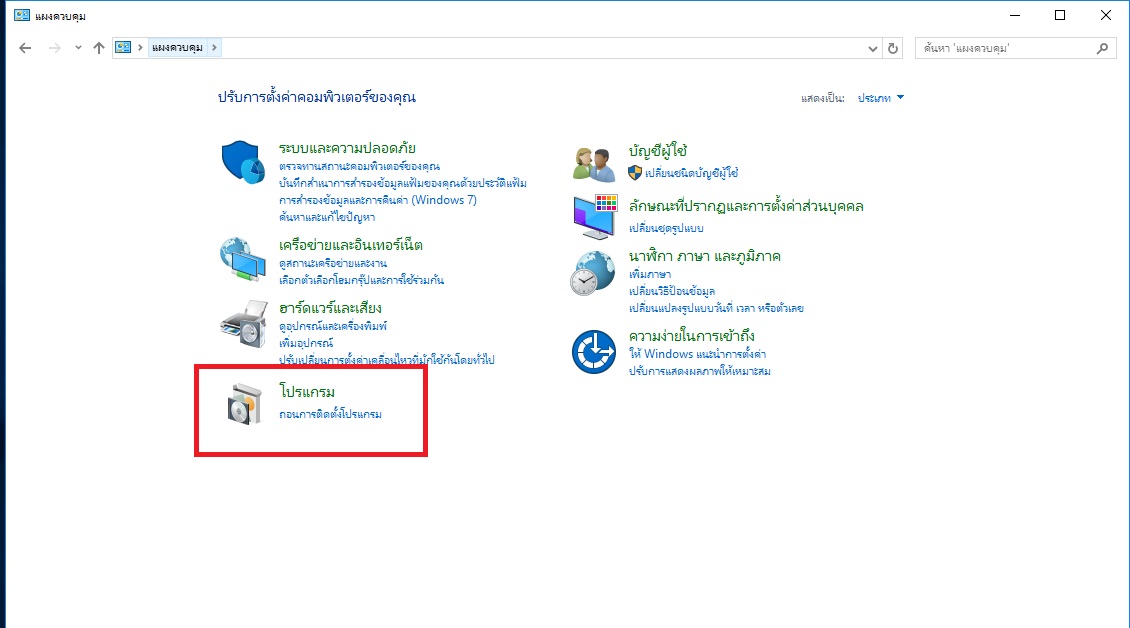
Task: Click the search magnifier icon
Action: click(1102, 47)
